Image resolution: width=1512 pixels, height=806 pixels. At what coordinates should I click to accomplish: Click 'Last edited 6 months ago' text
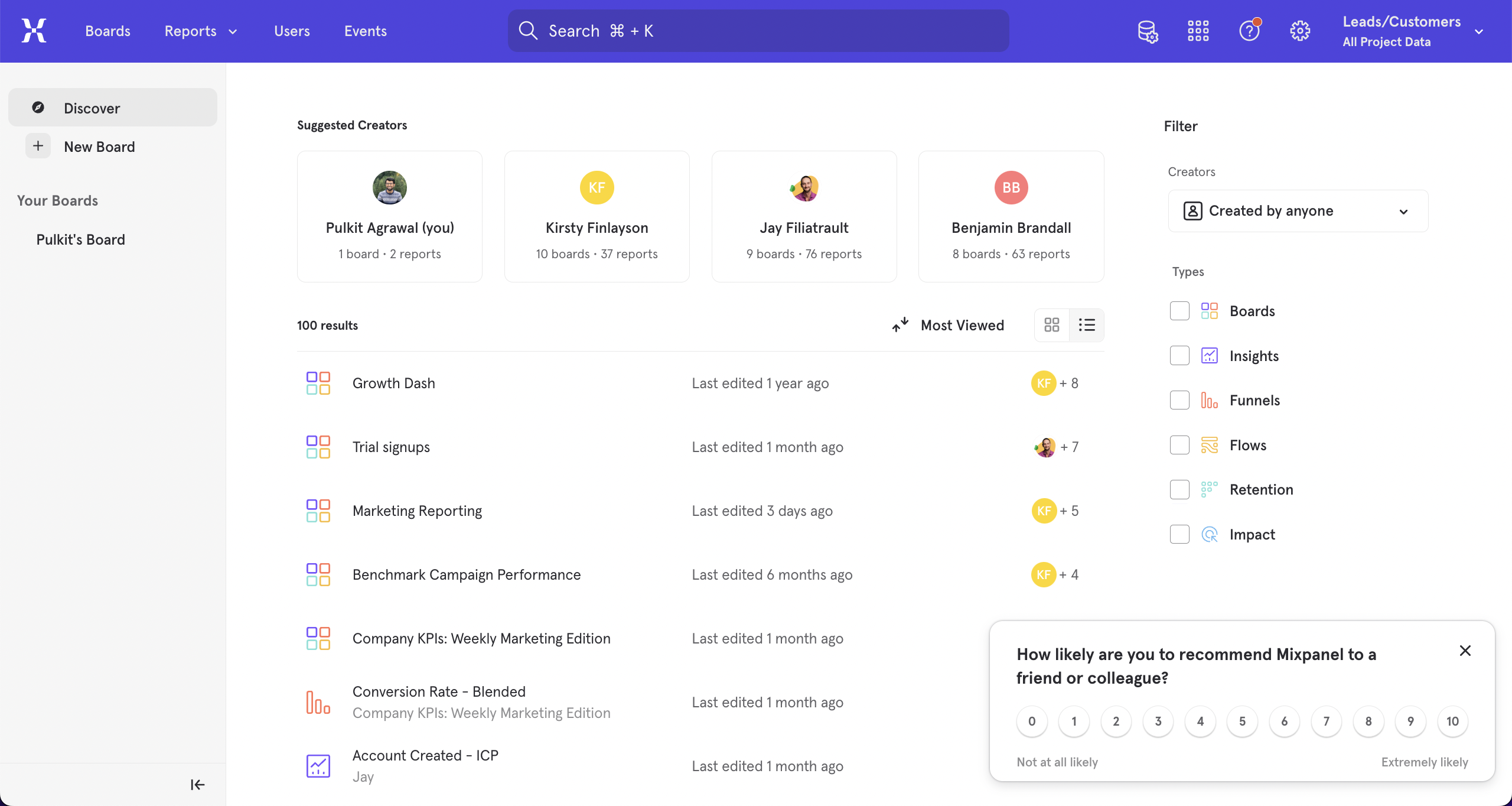pyautogui.click(x=772, y=574)
